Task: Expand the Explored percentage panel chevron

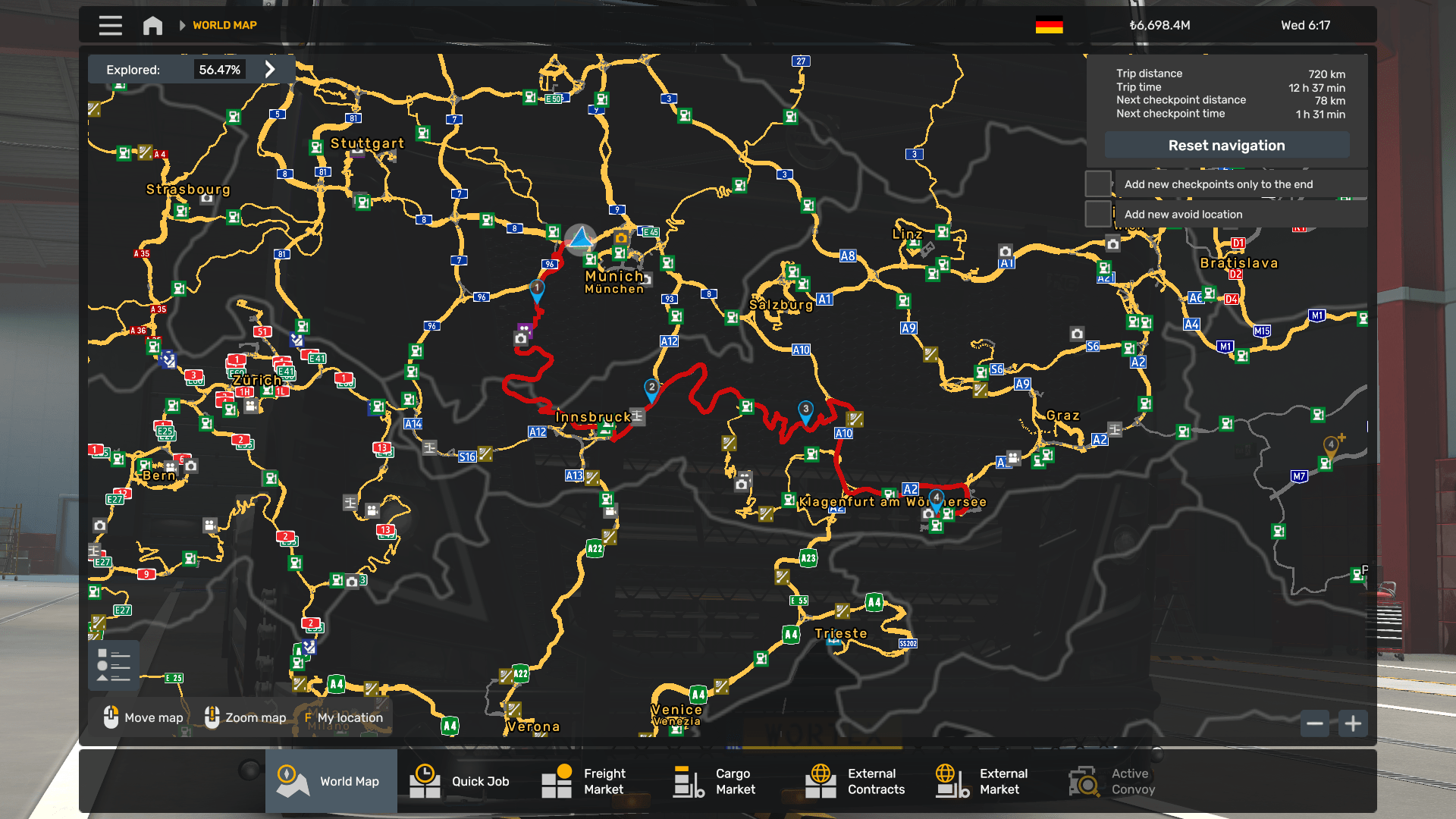Action: coord(270,69)
